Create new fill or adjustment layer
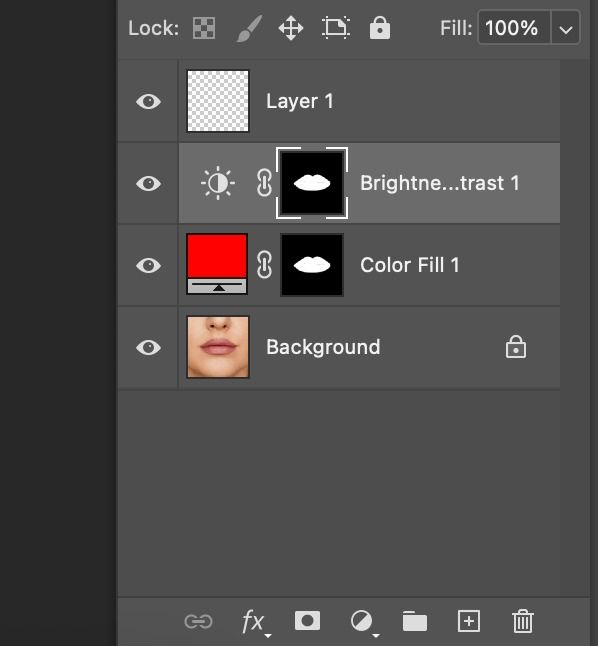 363,622
